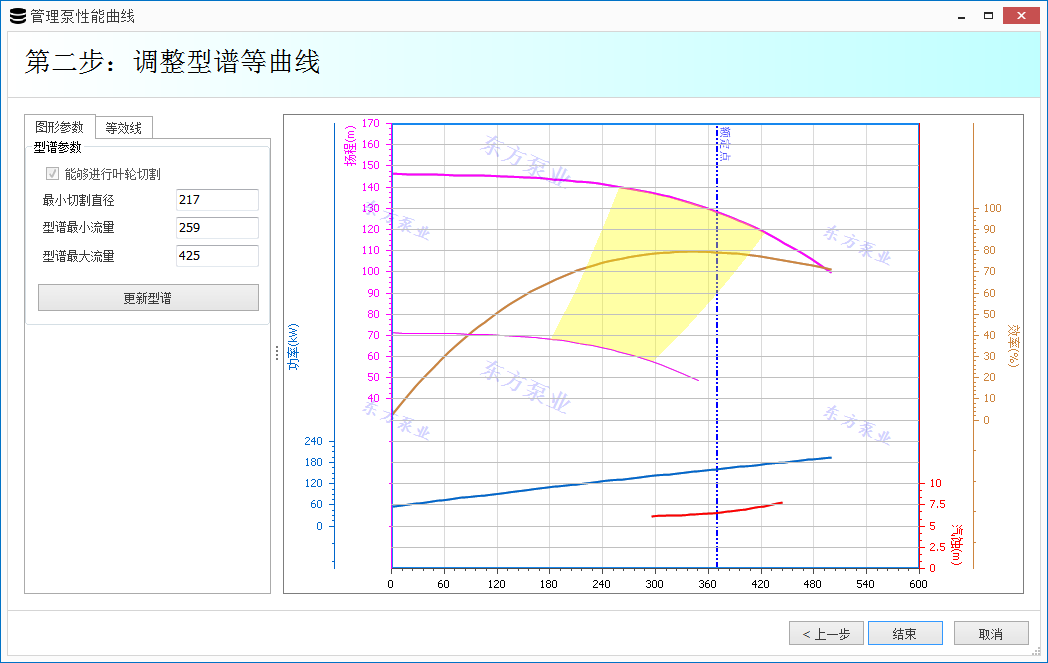1048x663 pixels.
Task: Click 取消 button
Action: pyautogui.click(x=991, y=634)
